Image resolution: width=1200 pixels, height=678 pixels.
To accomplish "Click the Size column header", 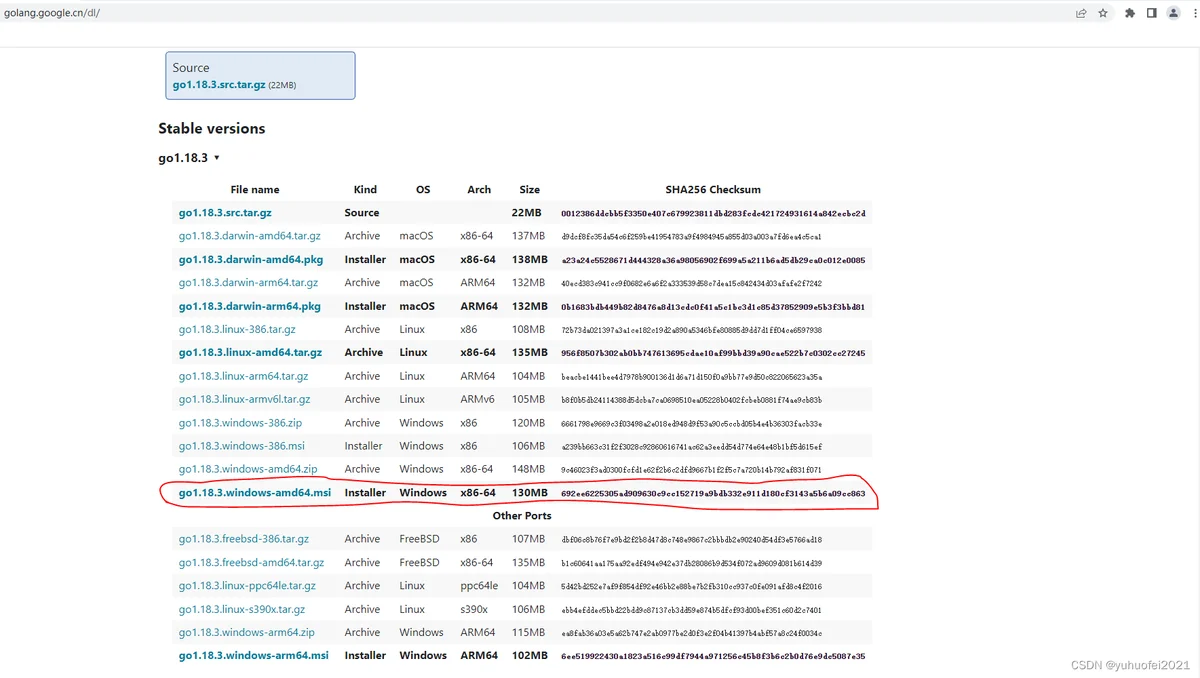I will pyautogui.click(x=530, y=189).
